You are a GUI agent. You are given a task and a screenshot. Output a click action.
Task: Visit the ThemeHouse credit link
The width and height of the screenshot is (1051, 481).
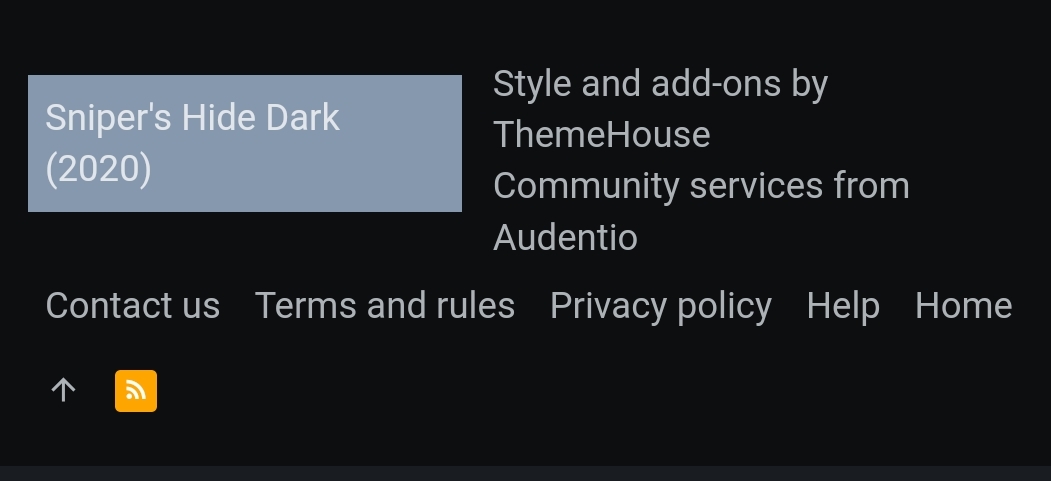pyautogui.click(x=601, y=135)
